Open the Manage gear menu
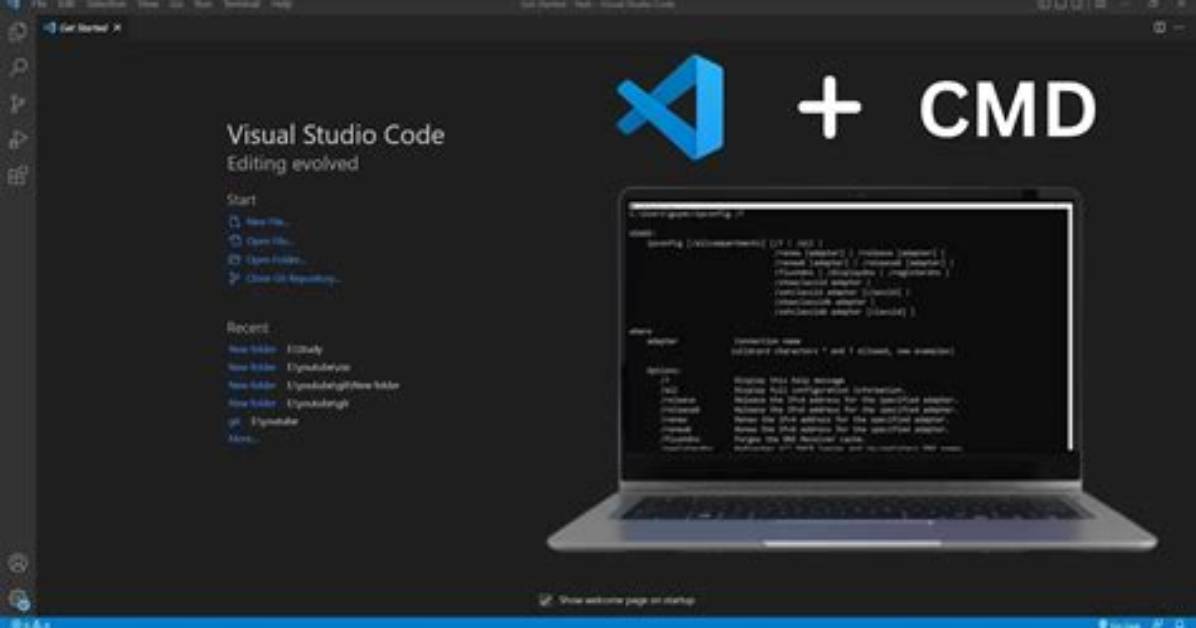 (x=18, y=599)
